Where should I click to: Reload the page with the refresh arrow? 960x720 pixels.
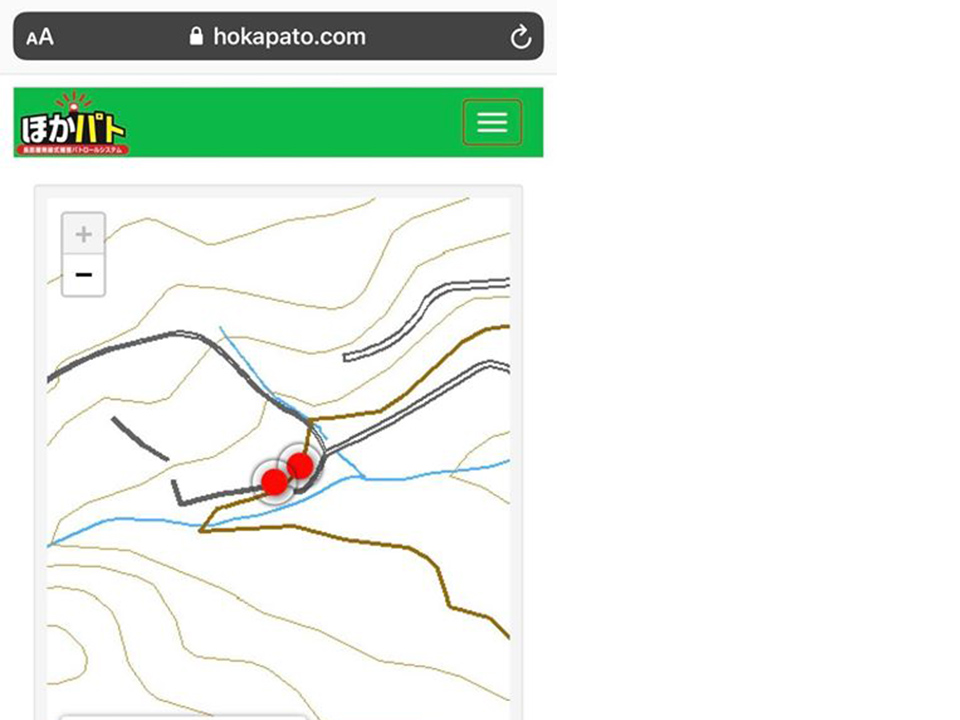520,37
